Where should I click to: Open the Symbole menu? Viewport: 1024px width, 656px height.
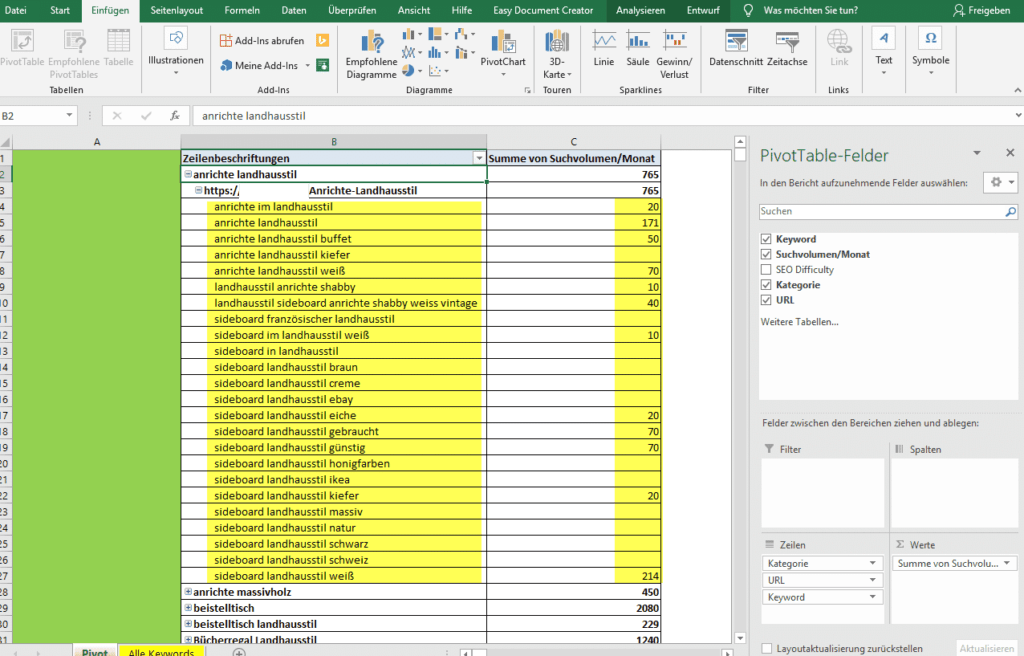click(931, 52)
